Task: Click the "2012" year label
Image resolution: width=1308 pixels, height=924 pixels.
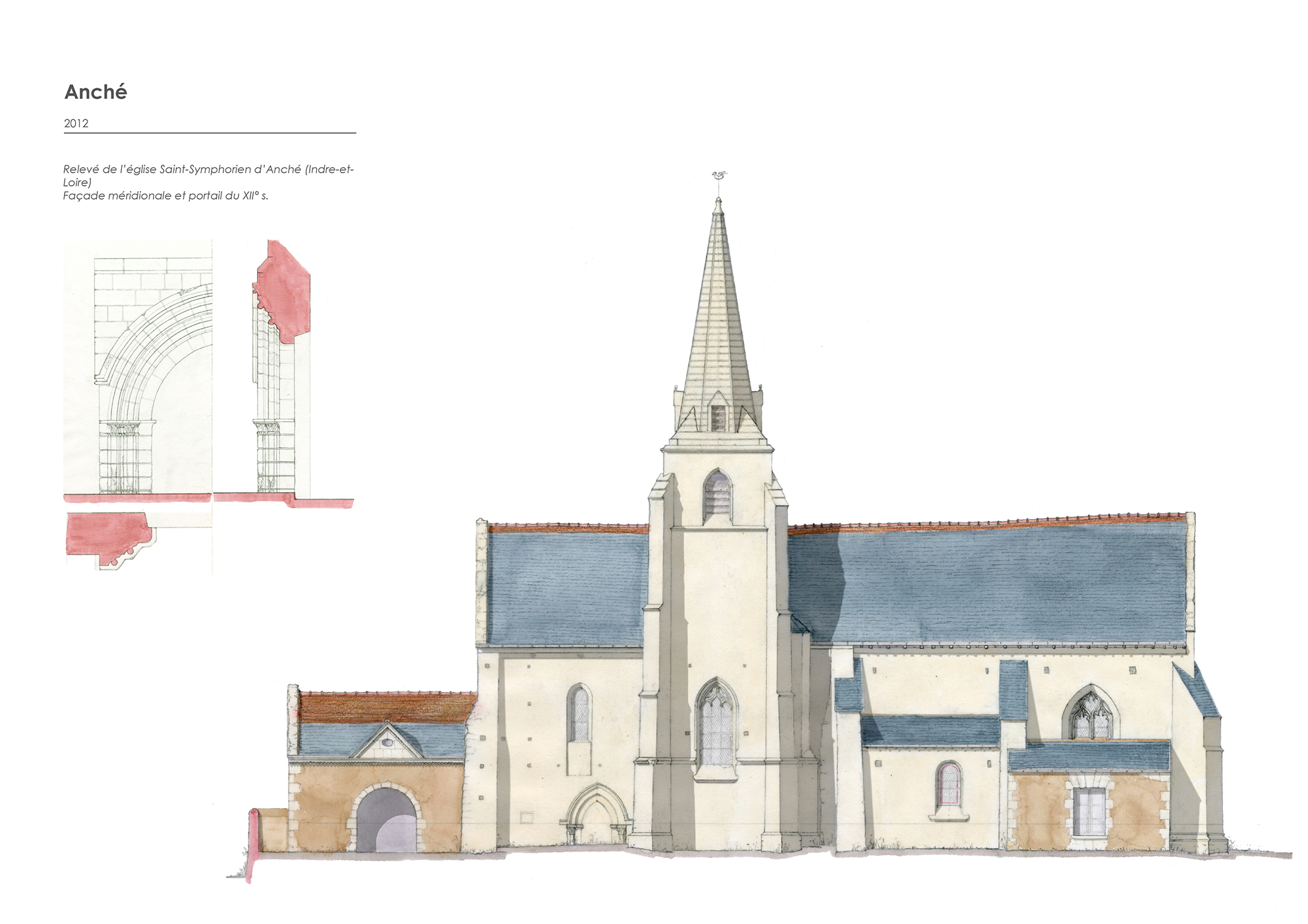Action: pos(76,123)
